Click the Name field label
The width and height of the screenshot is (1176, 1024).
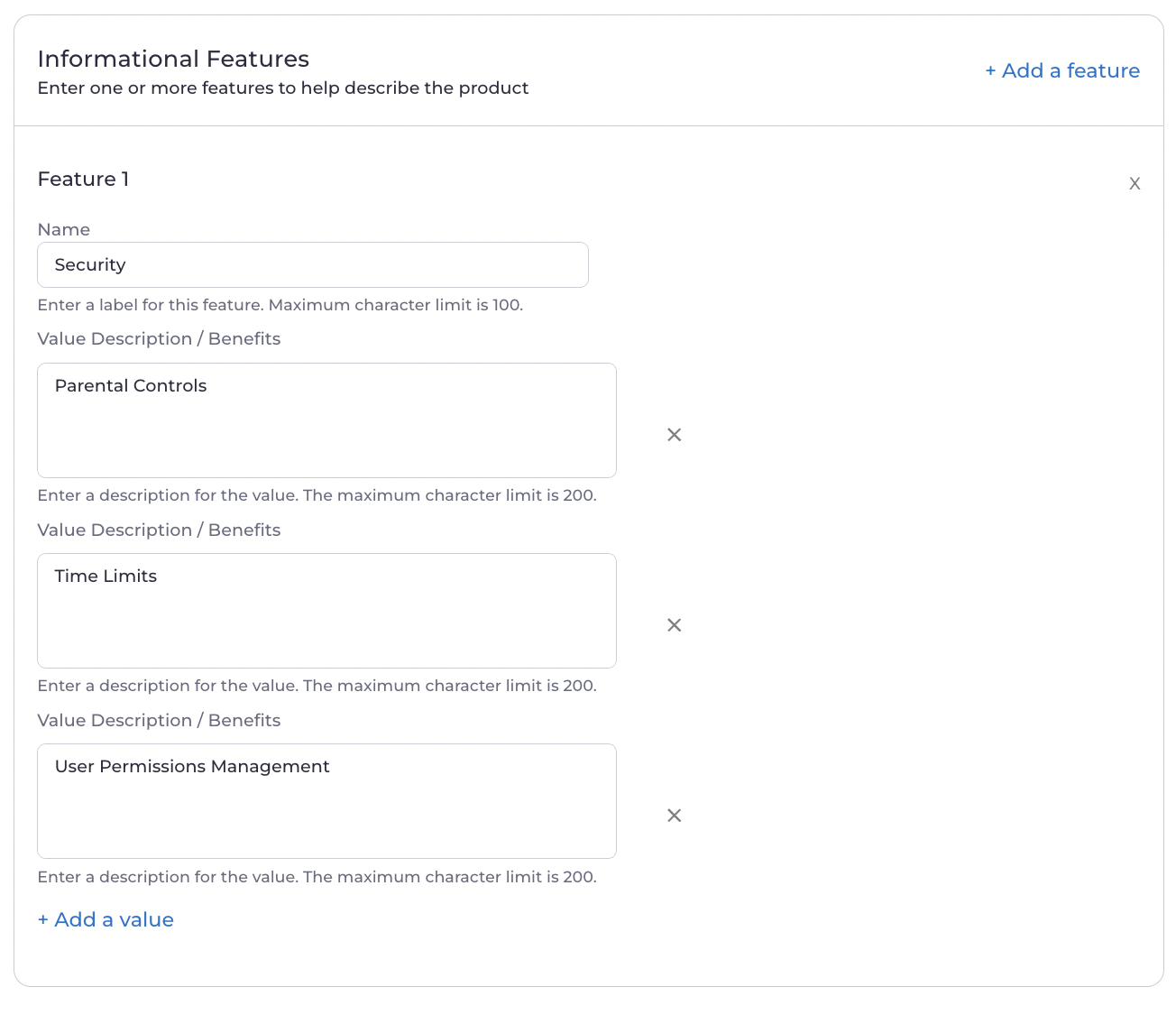[x=64, y=230]
